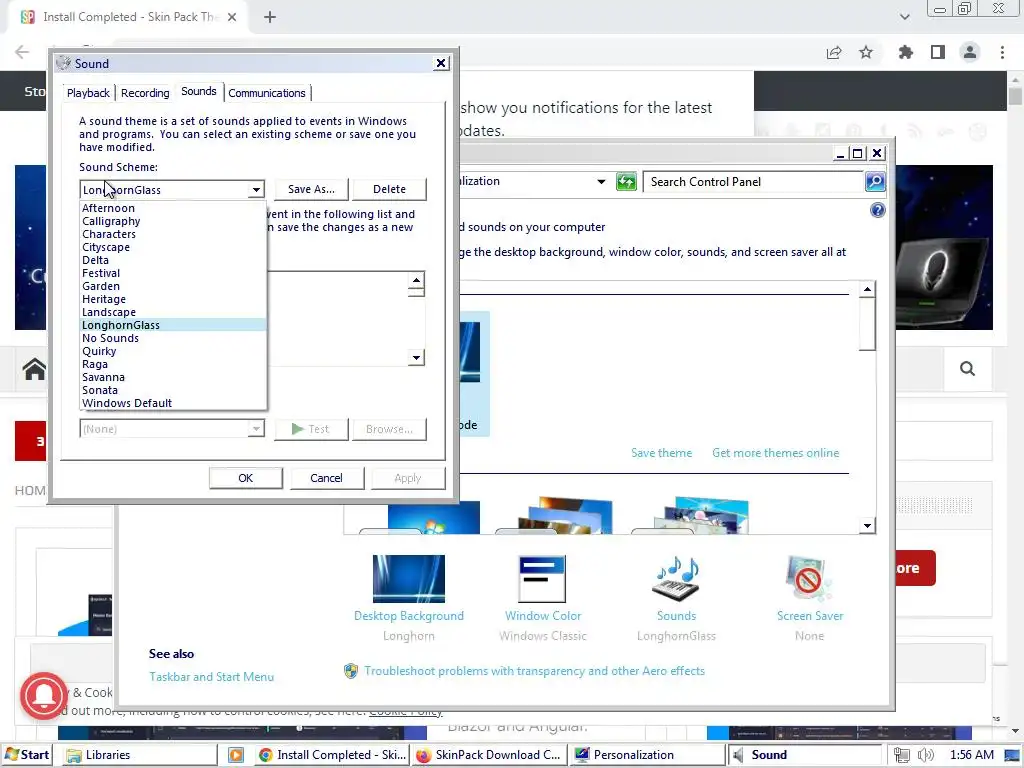Click the system tray volume icon

pos(925,755)
